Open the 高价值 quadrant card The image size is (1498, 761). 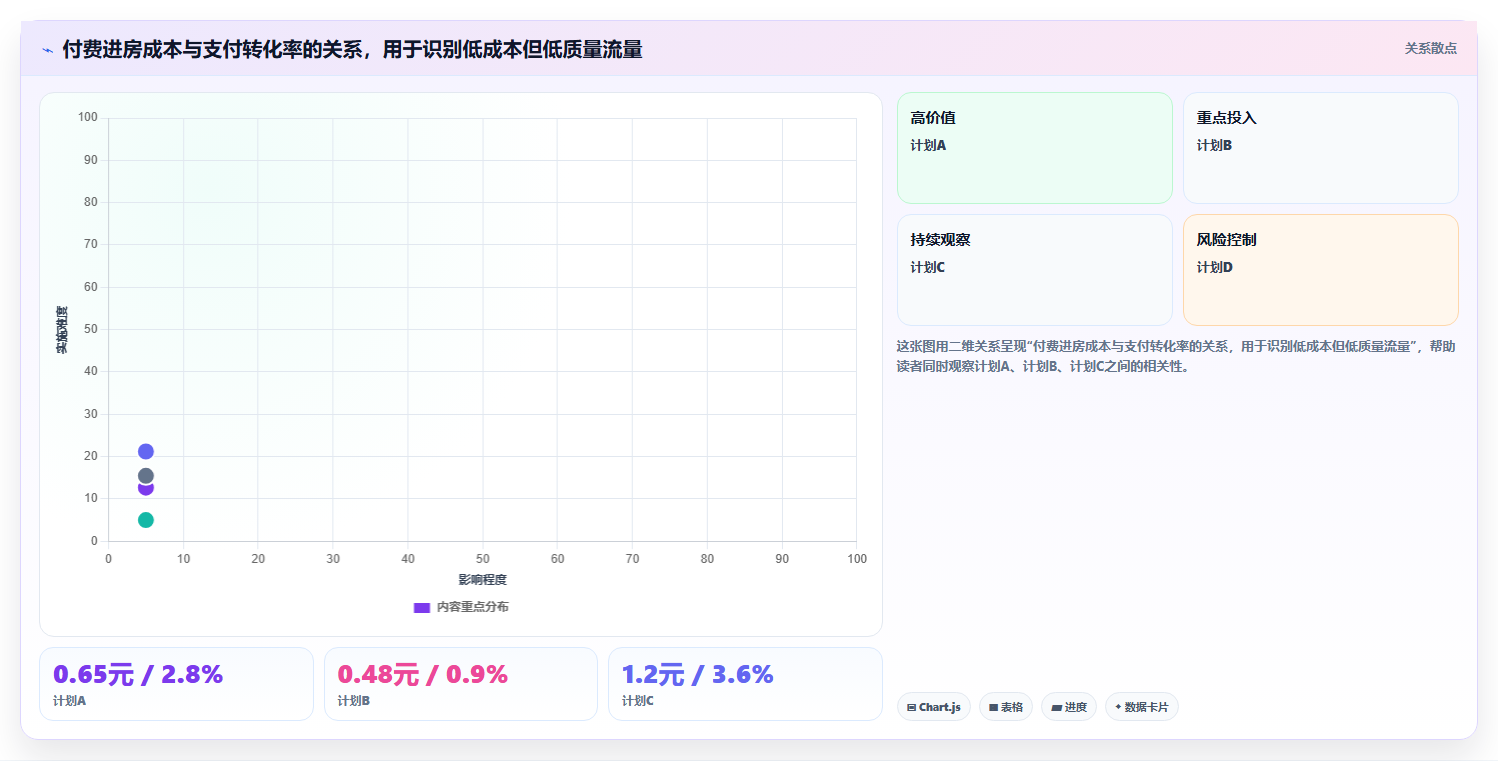1034,148
